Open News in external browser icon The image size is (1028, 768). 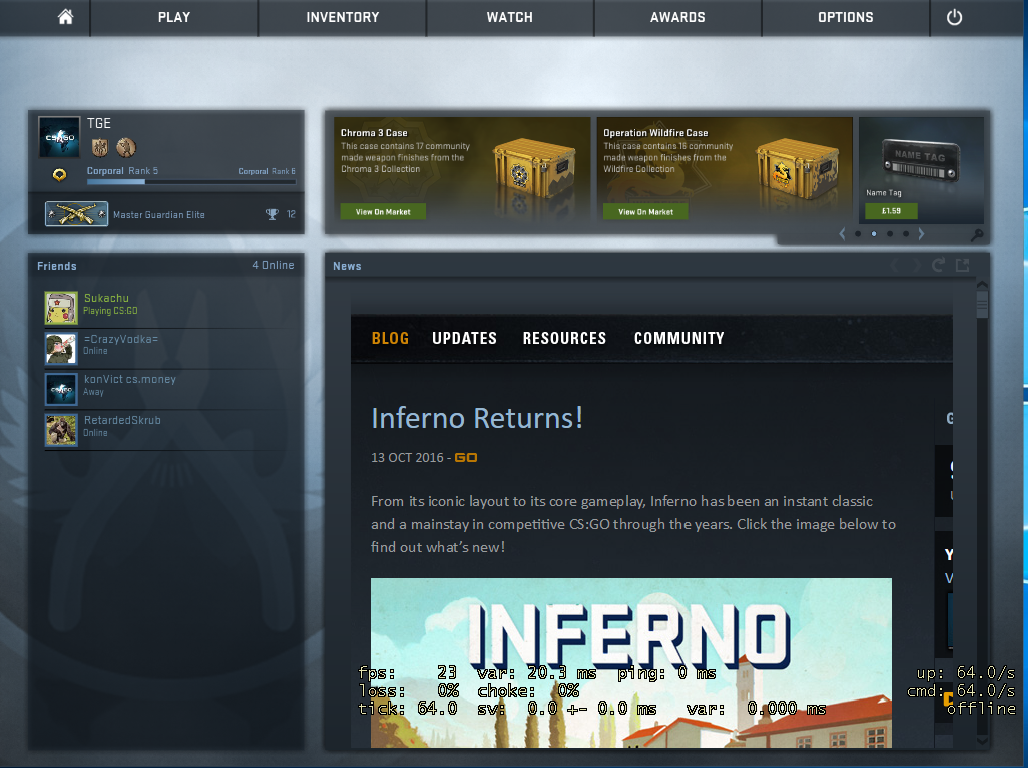[962, 265]
